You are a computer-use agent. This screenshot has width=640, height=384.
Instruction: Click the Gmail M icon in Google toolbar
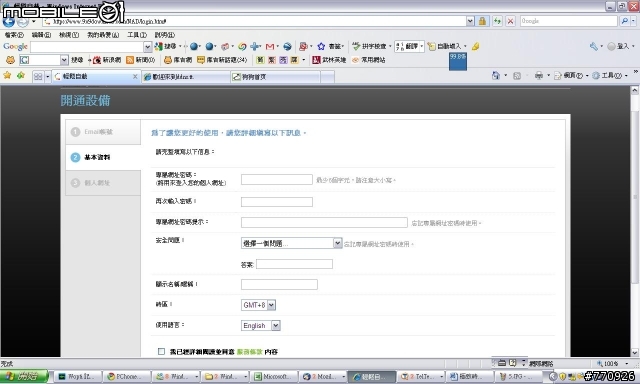click(x=270, y=47)
